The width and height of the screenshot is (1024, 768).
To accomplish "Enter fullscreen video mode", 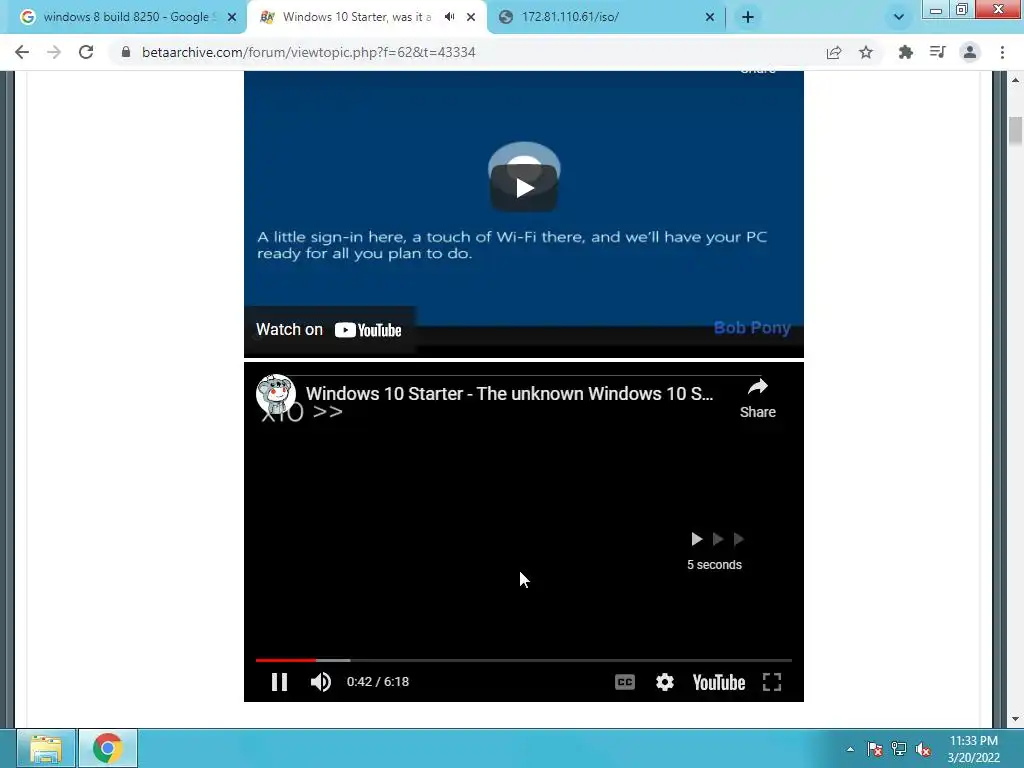I will [x=772, y=682].
